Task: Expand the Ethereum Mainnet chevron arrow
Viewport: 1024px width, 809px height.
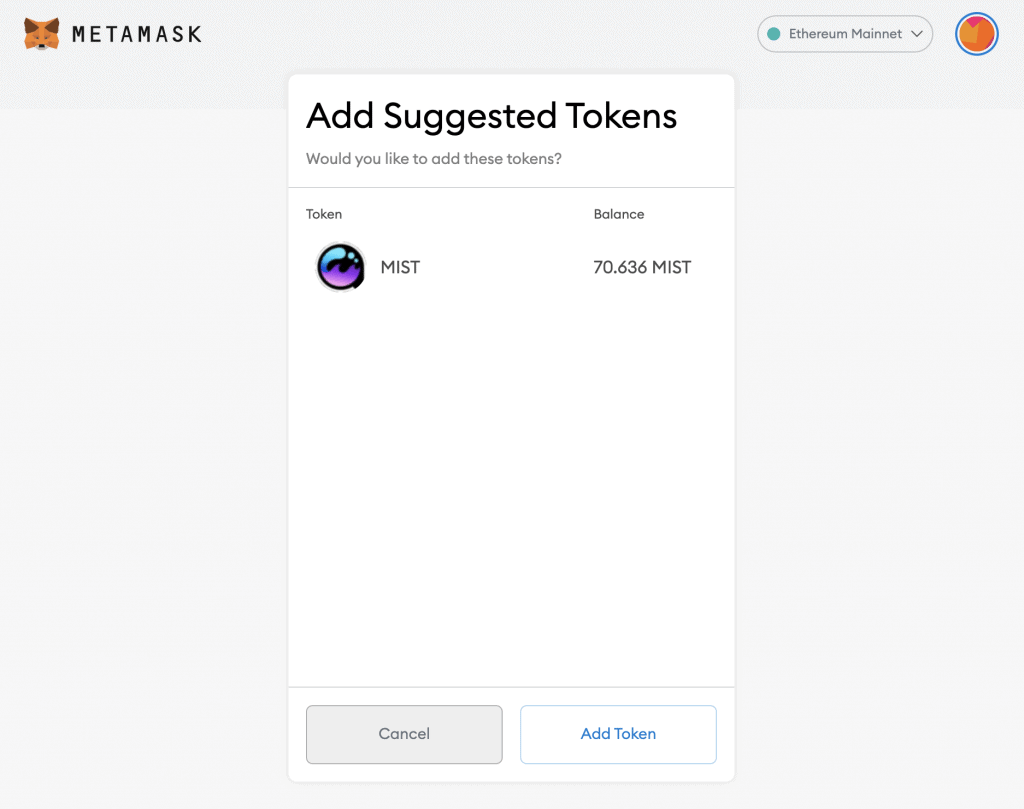Action: coord(917,34)
